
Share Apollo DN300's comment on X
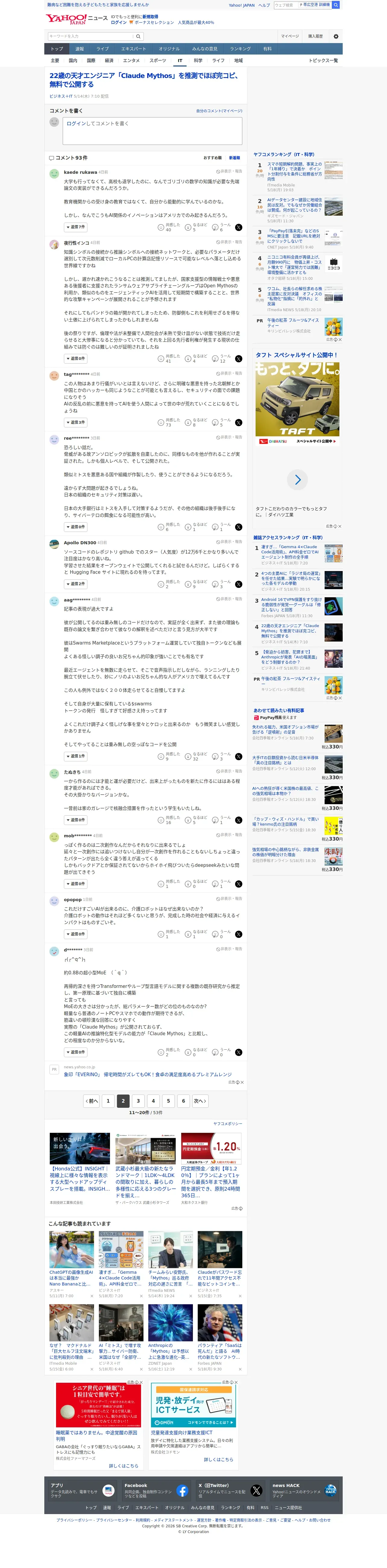tap(238, 584)
